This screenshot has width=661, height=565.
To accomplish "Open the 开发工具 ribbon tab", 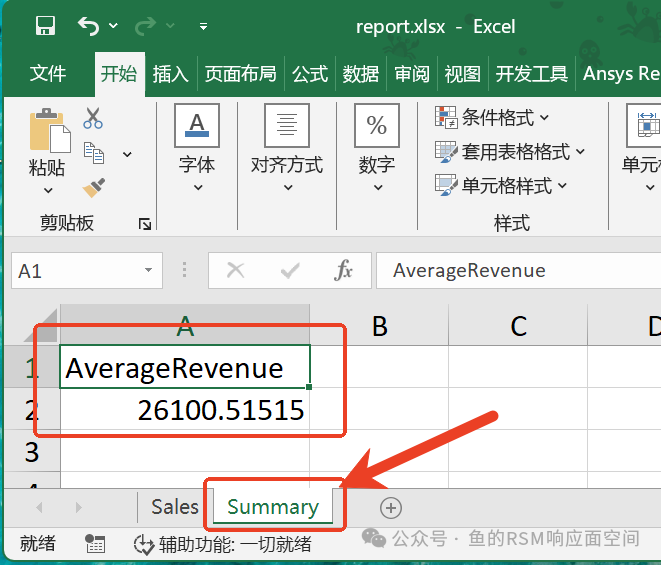I will click(x=532, y=74).
